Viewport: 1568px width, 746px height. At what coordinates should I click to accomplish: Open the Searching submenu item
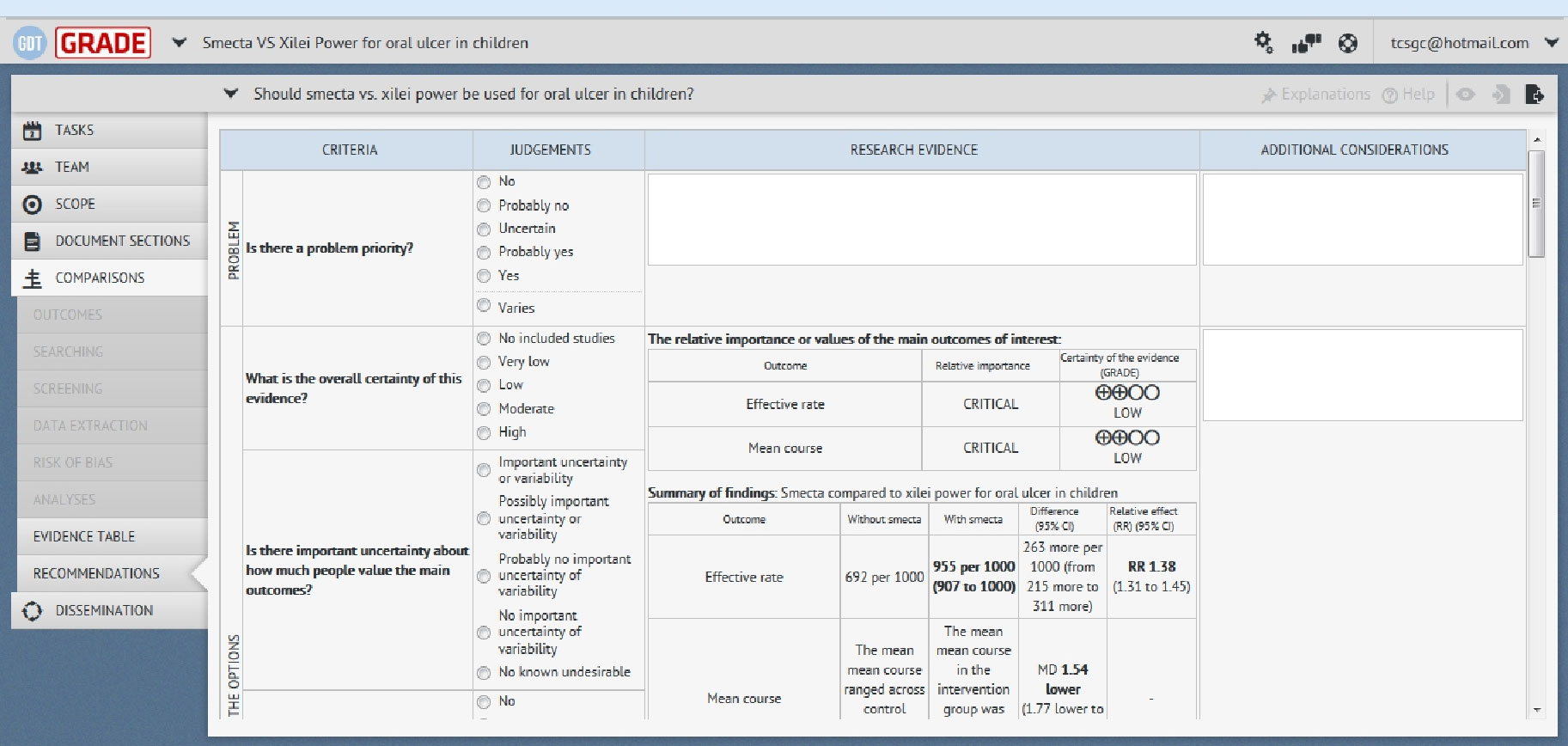112,352
